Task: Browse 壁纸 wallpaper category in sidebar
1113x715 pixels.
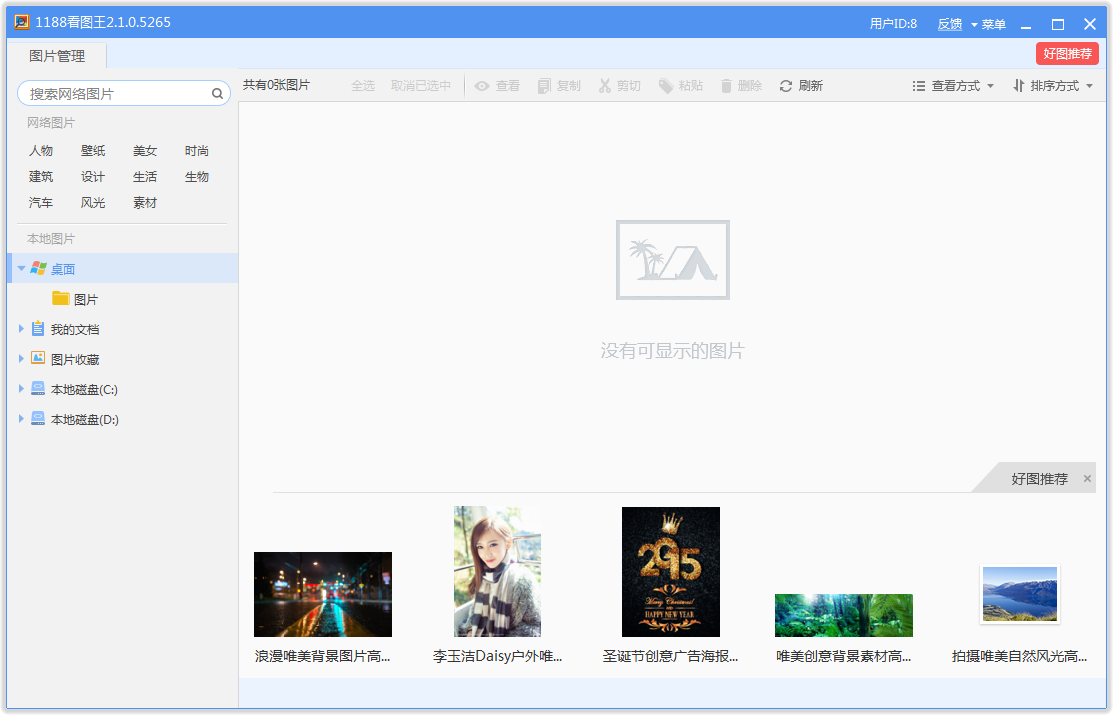Action: click(92, 150)
